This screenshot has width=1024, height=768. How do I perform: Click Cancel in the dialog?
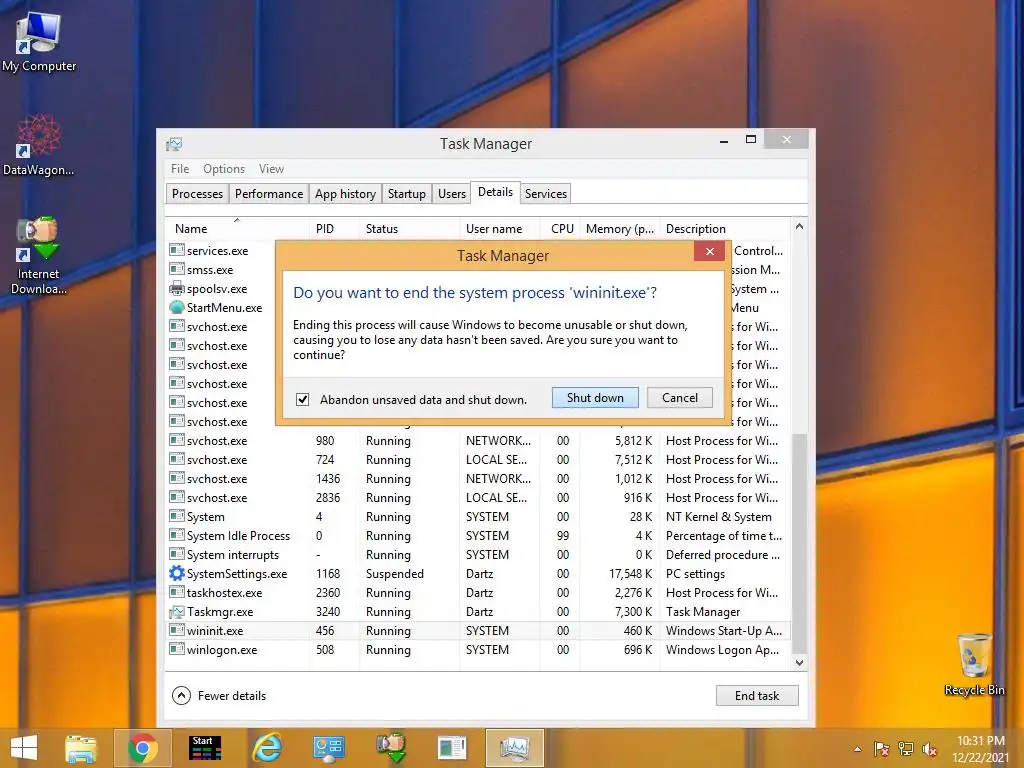tap(680, 398)
